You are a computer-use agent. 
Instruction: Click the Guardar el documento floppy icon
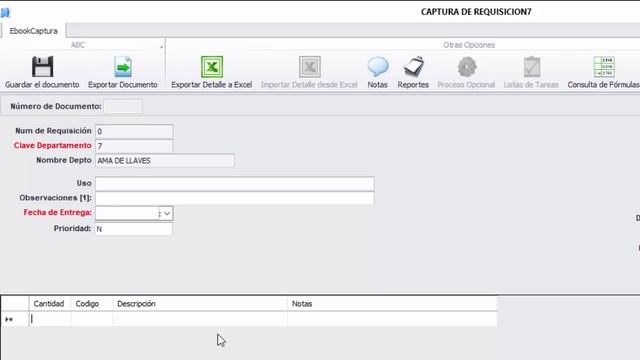pos(42,67)
